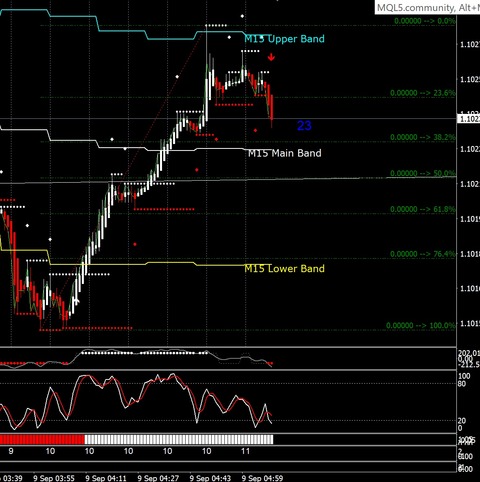Screen dimensions: 480x482
Task: Click the white segment of the trend histogram
Action: (179, 440)
